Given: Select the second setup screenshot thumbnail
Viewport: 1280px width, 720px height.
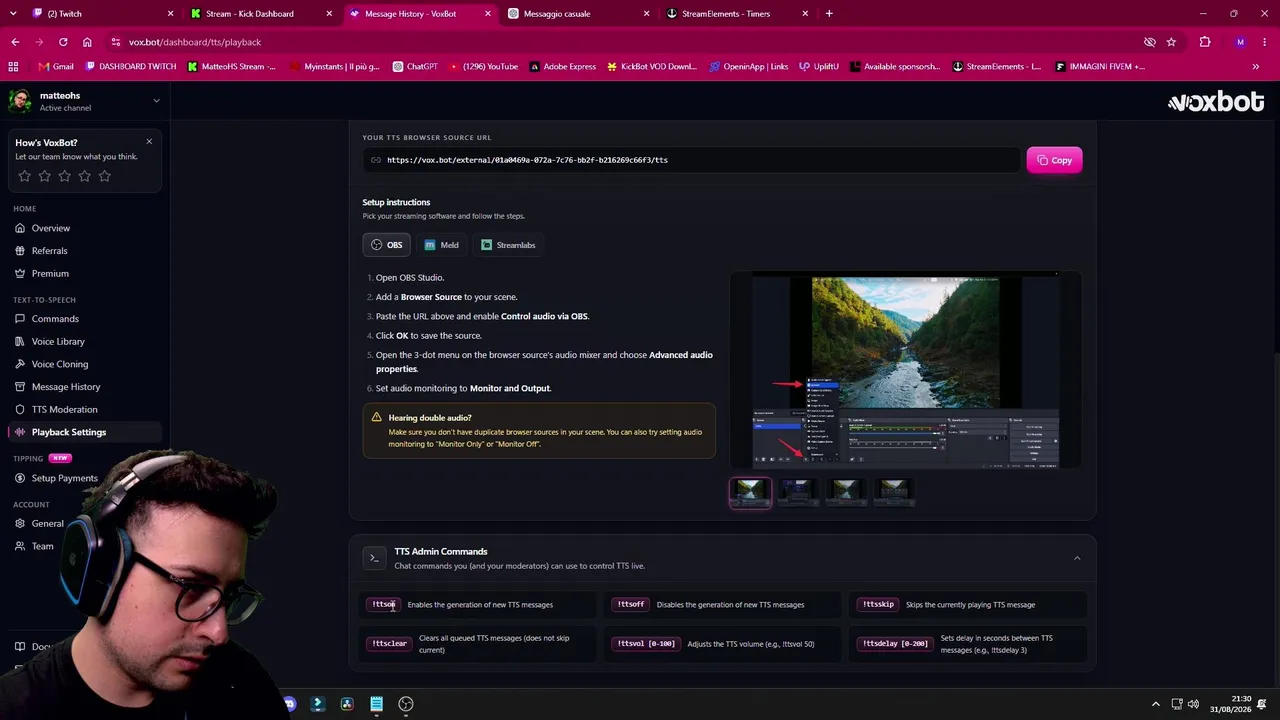Looking at the screenshot, I should 798,491.
